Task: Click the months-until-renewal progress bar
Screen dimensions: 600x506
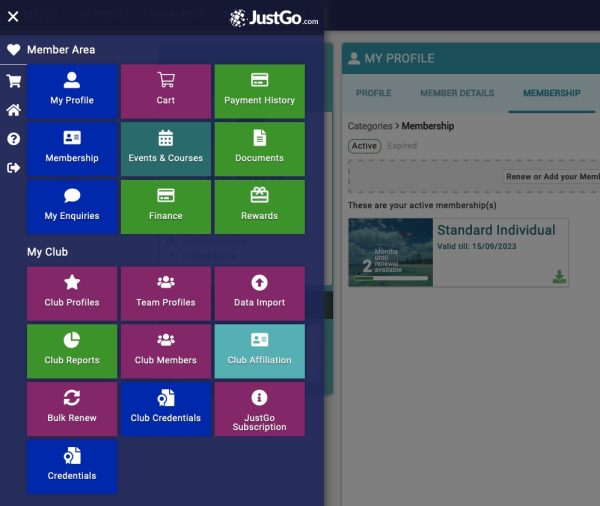Action: (x=391, y=278)
